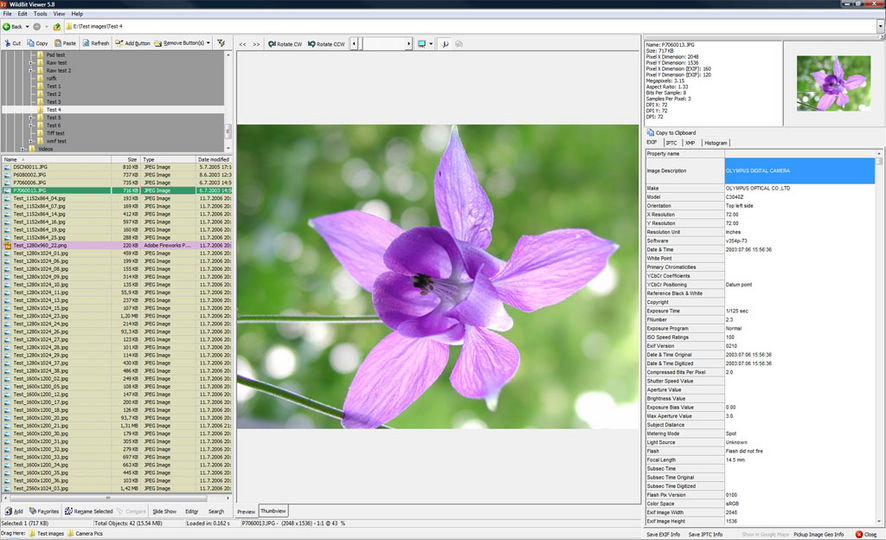Click the address path field
The width and height of the screenshot is (886, 540).
472,27
